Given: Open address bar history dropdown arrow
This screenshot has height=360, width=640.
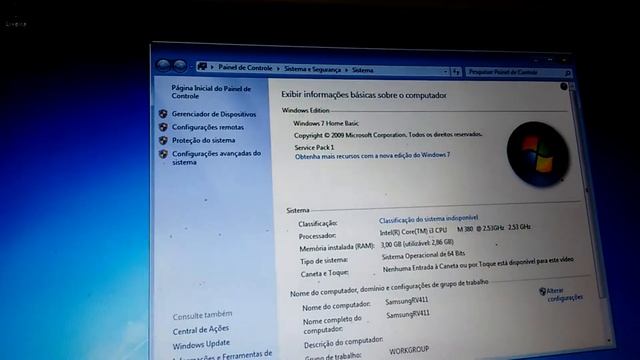Looking at the screenshot, I should [445, 71].
